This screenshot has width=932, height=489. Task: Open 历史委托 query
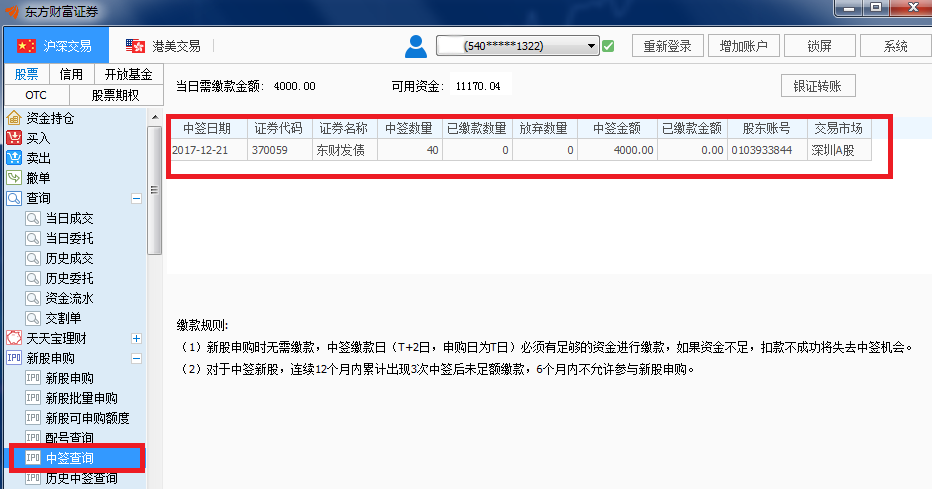(x=70, y=278)
